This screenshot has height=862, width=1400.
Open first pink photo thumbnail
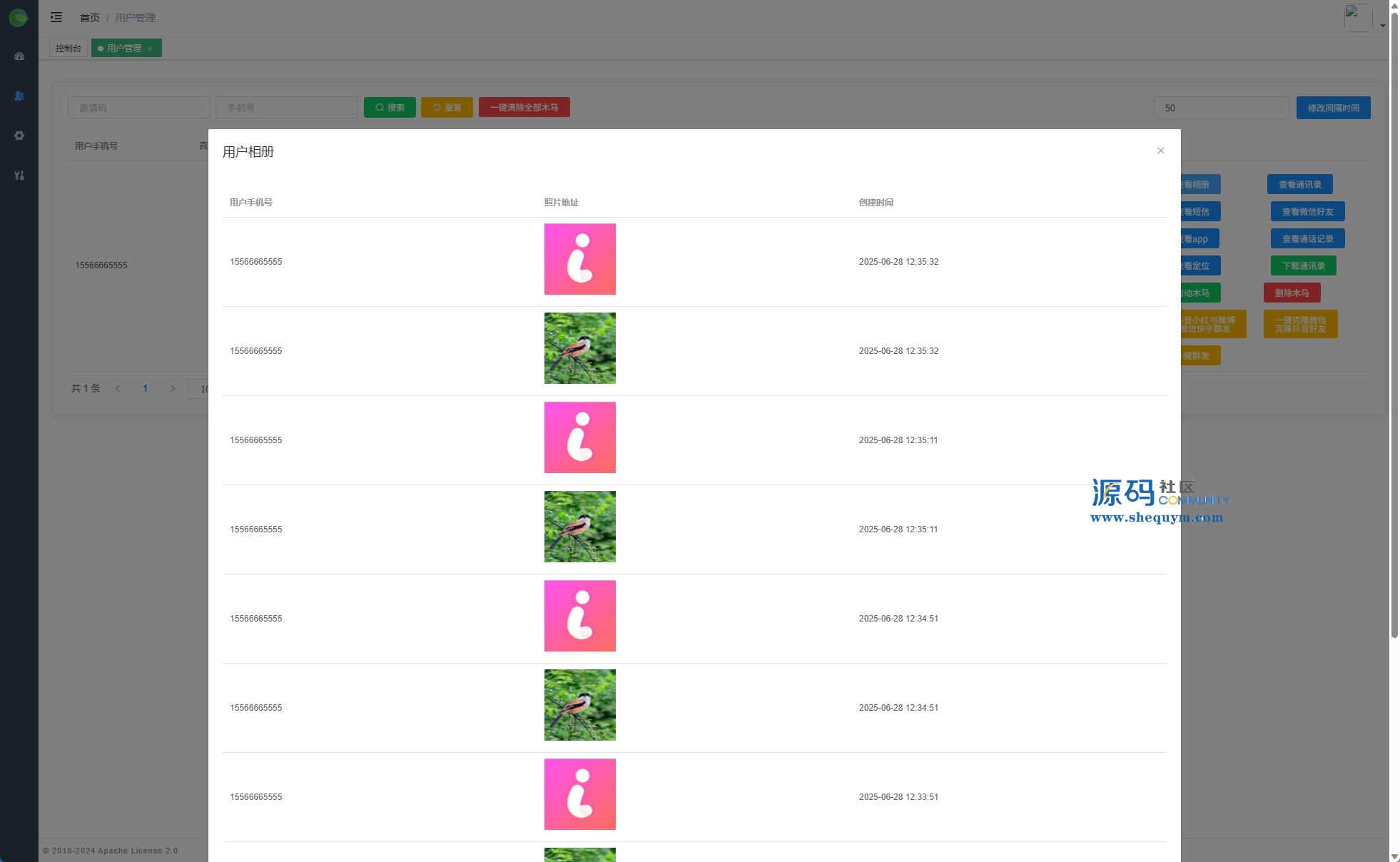(x=579, y=259)
